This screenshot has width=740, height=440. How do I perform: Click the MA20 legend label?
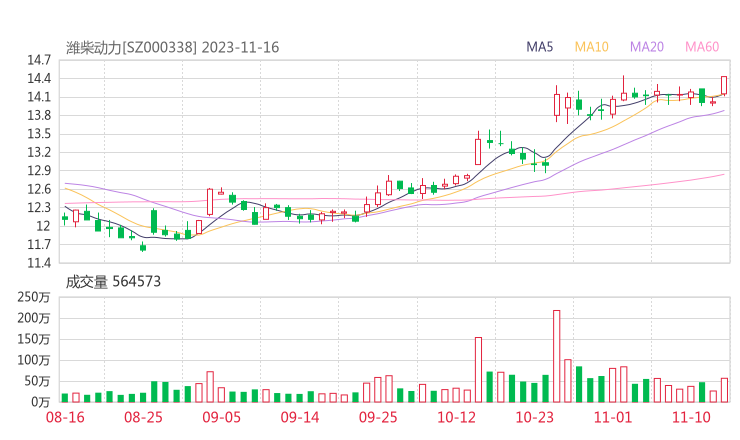647,47
